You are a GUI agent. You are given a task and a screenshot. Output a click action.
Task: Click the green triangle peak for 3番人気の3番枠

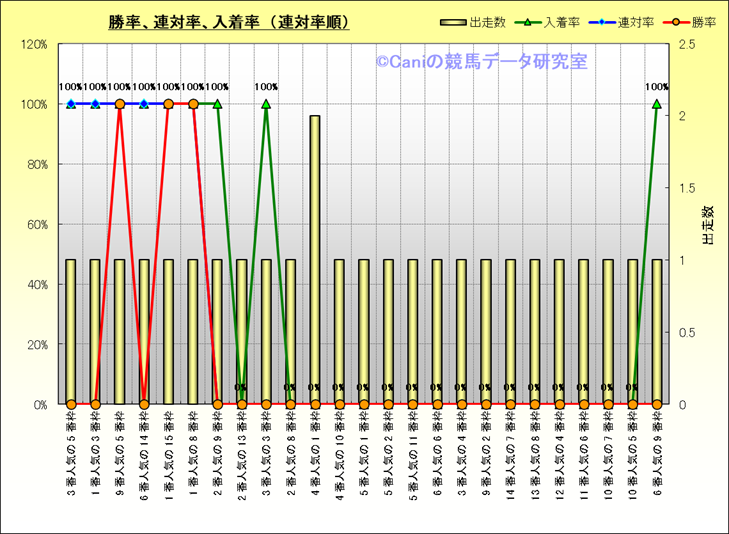pos(266,104)
